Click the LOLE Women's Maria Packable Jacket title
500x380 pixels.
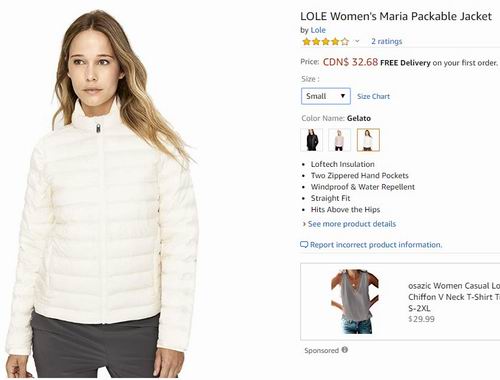click(396, 16)
